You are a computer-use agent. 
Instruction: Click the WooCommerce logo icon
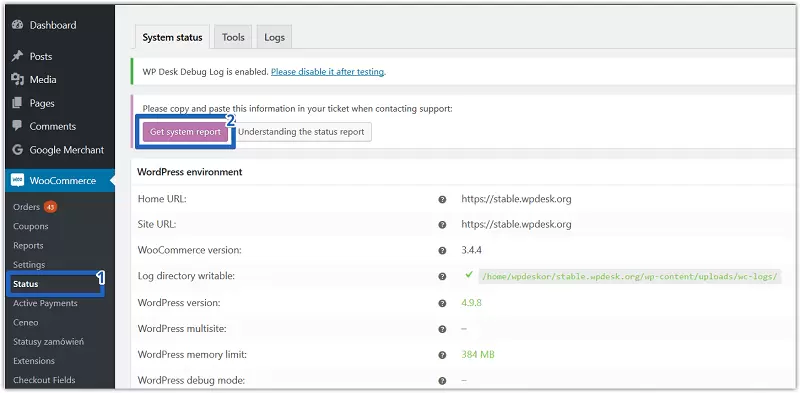[x=17, y=180]
